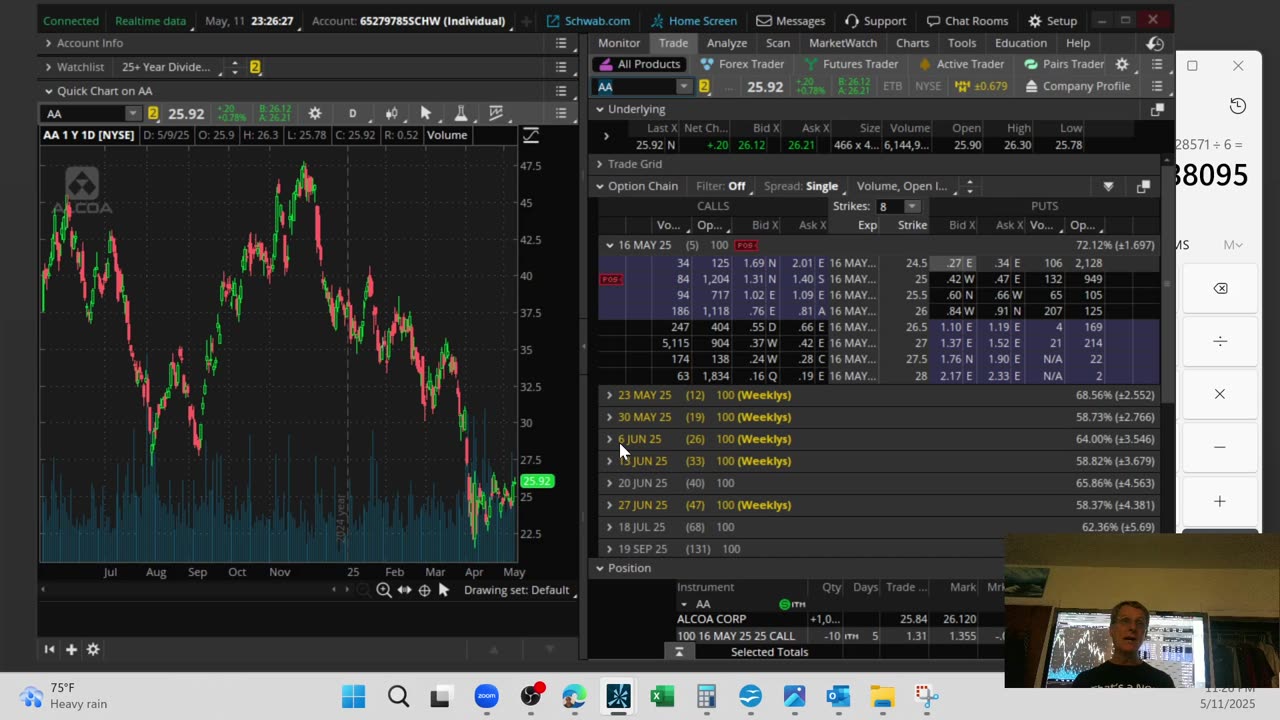Open File Explorer from the taskbar

point(882,696)
